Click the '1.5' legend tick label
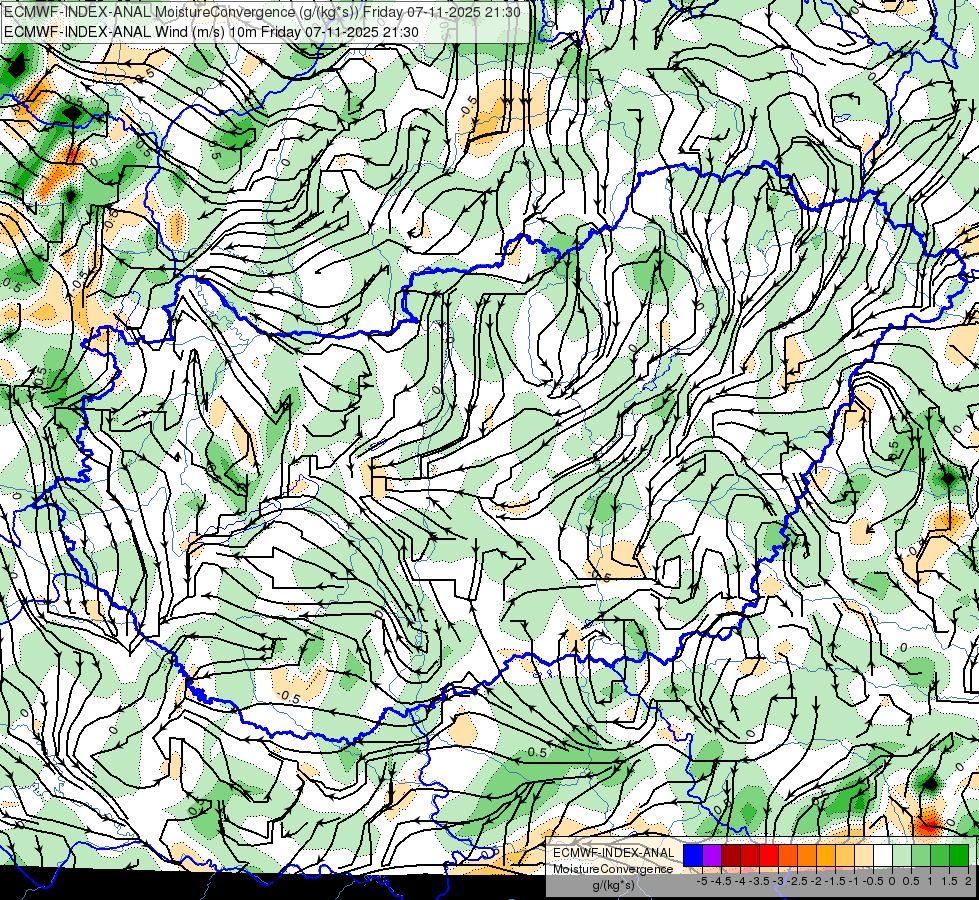Image resolution: width=979 pixels, height=900 pixels. tap(949, 881)
